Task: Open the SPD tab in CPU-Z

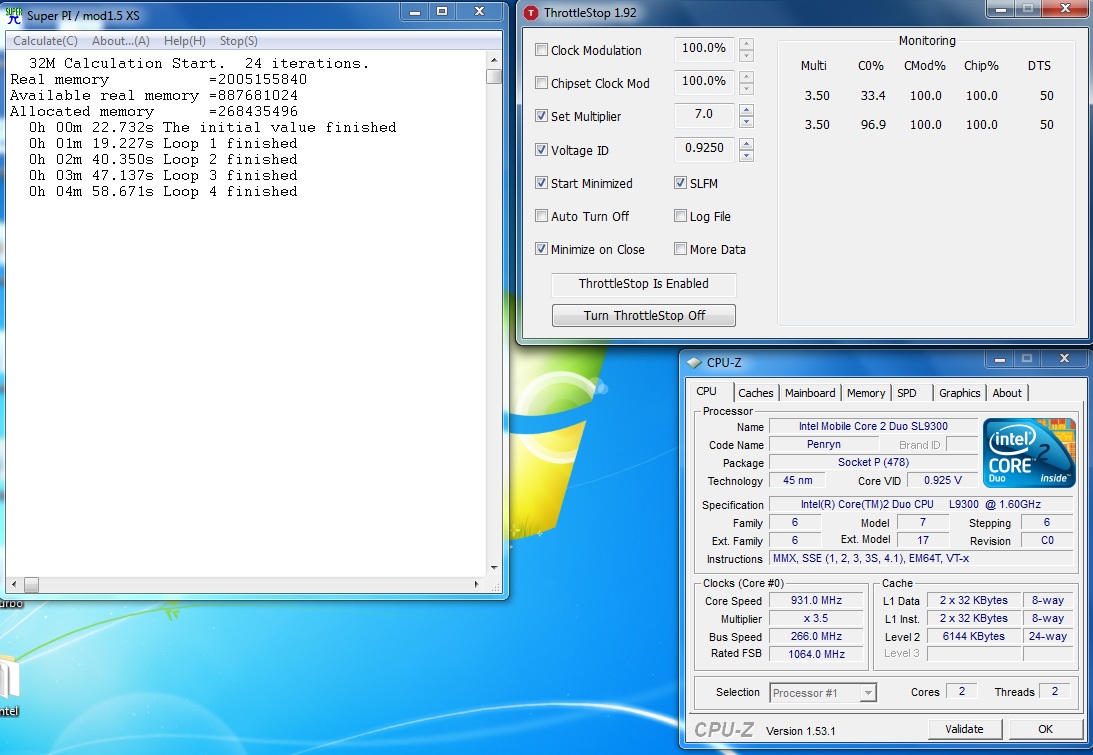Action: click(907, 393)
